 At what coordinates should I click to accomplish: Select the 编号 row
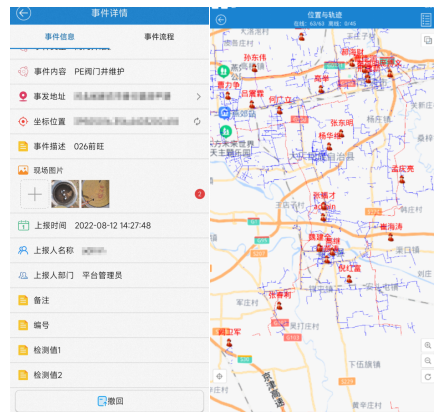pos(109,325)
